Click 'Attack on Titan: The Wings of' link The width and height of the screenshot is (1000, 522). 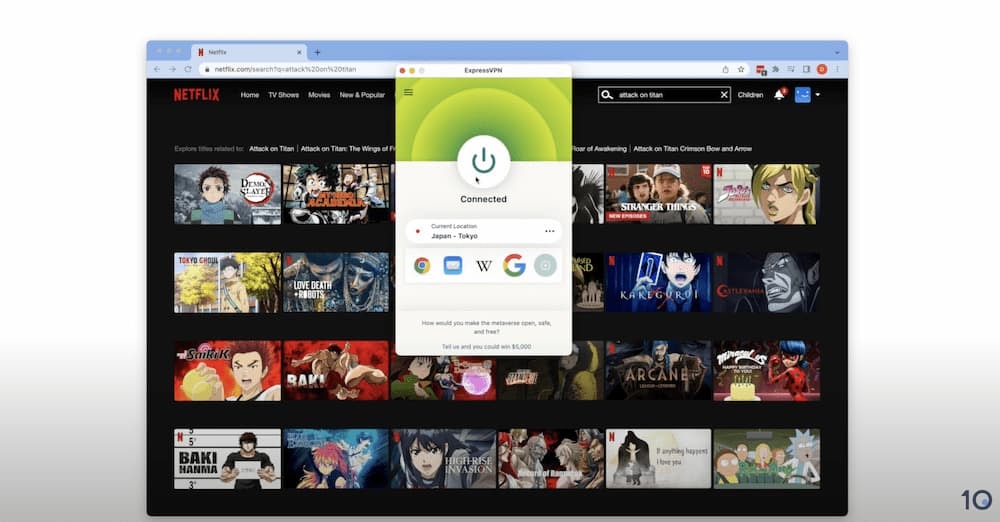click(348, 149)
